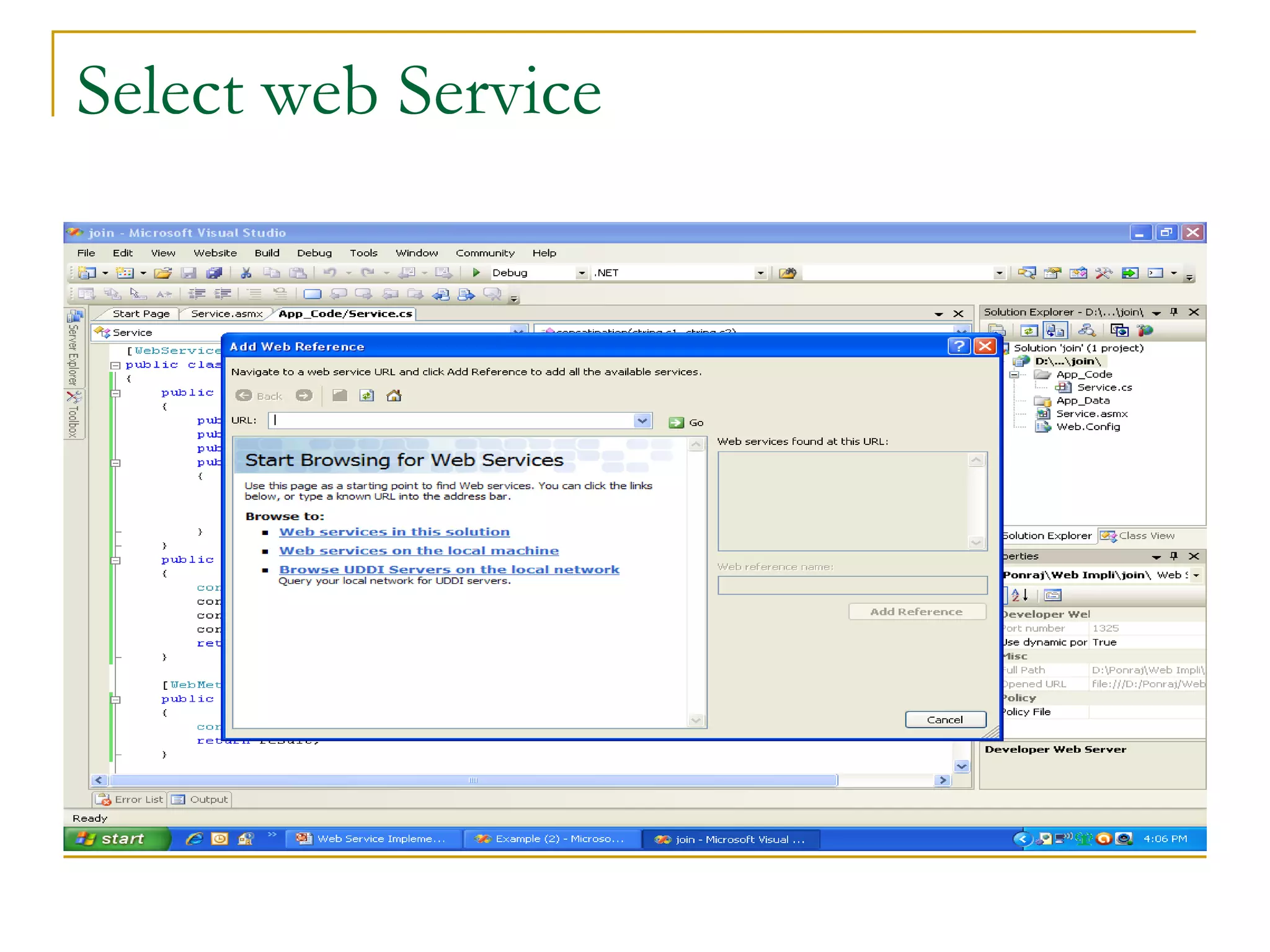Click Browse UDDI Servers on local network

coord(449,569)
